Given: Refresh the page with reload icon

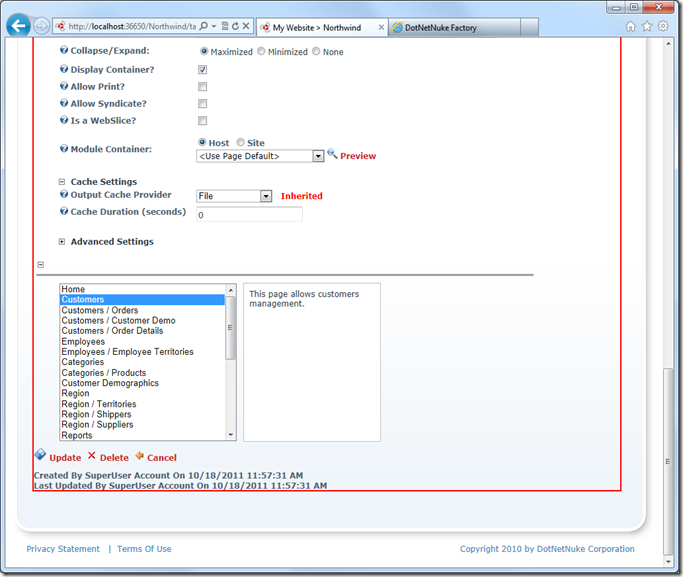Looking at the screenshot, I should (x=235, y=26).
